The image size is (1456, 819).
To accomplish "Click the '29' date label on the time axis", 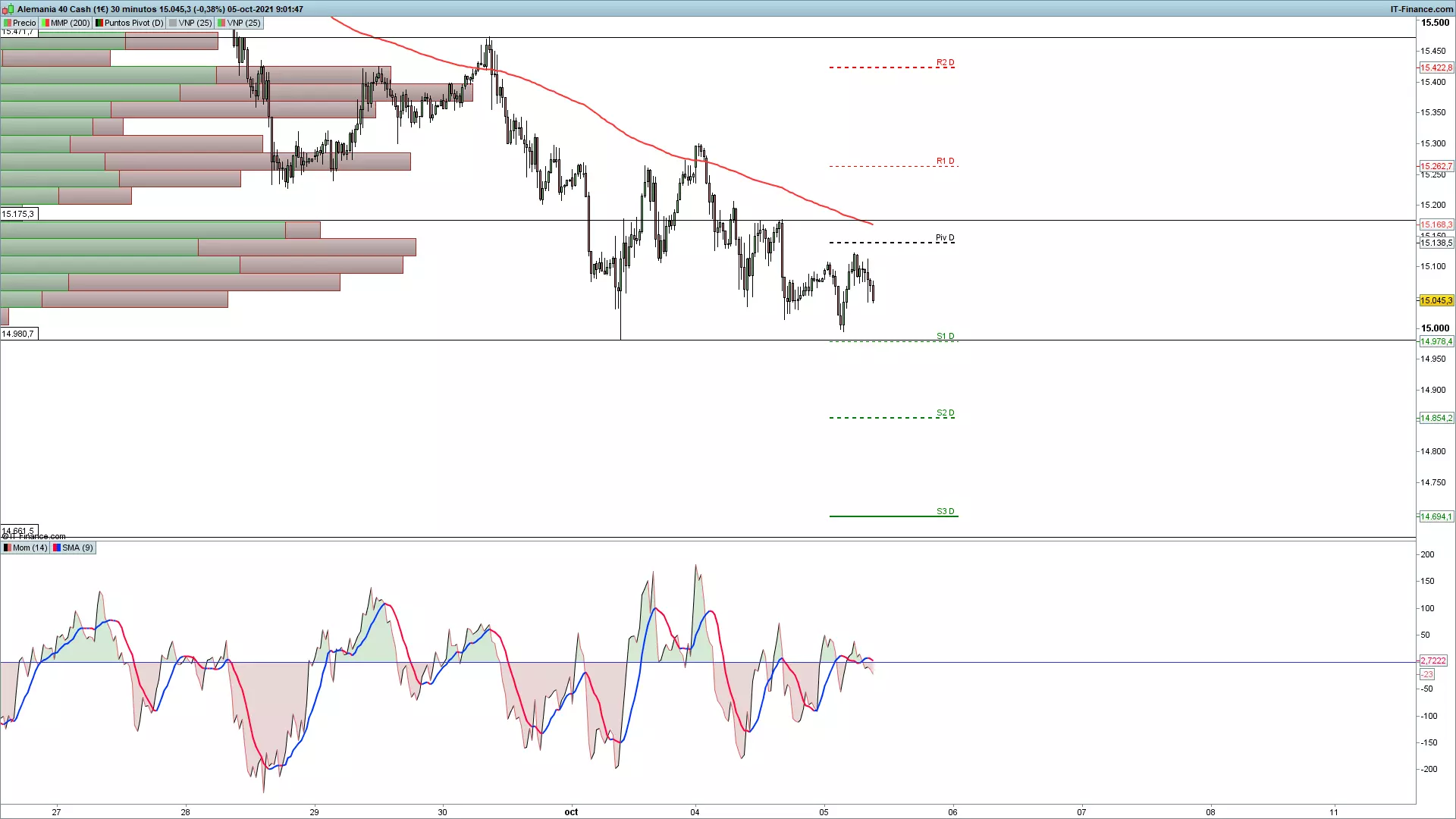I will click(314, 811).
